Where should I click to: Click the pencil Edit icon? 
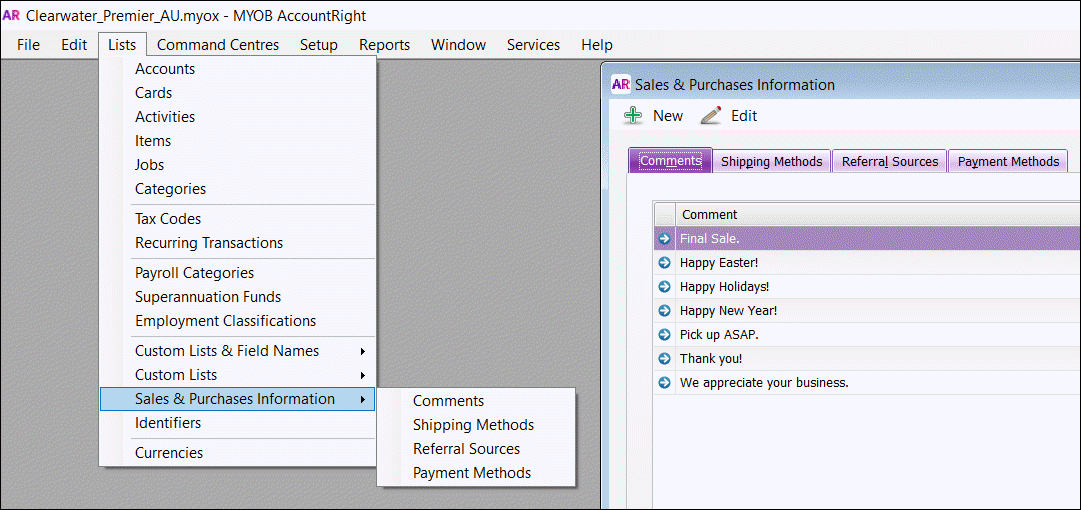711,116
